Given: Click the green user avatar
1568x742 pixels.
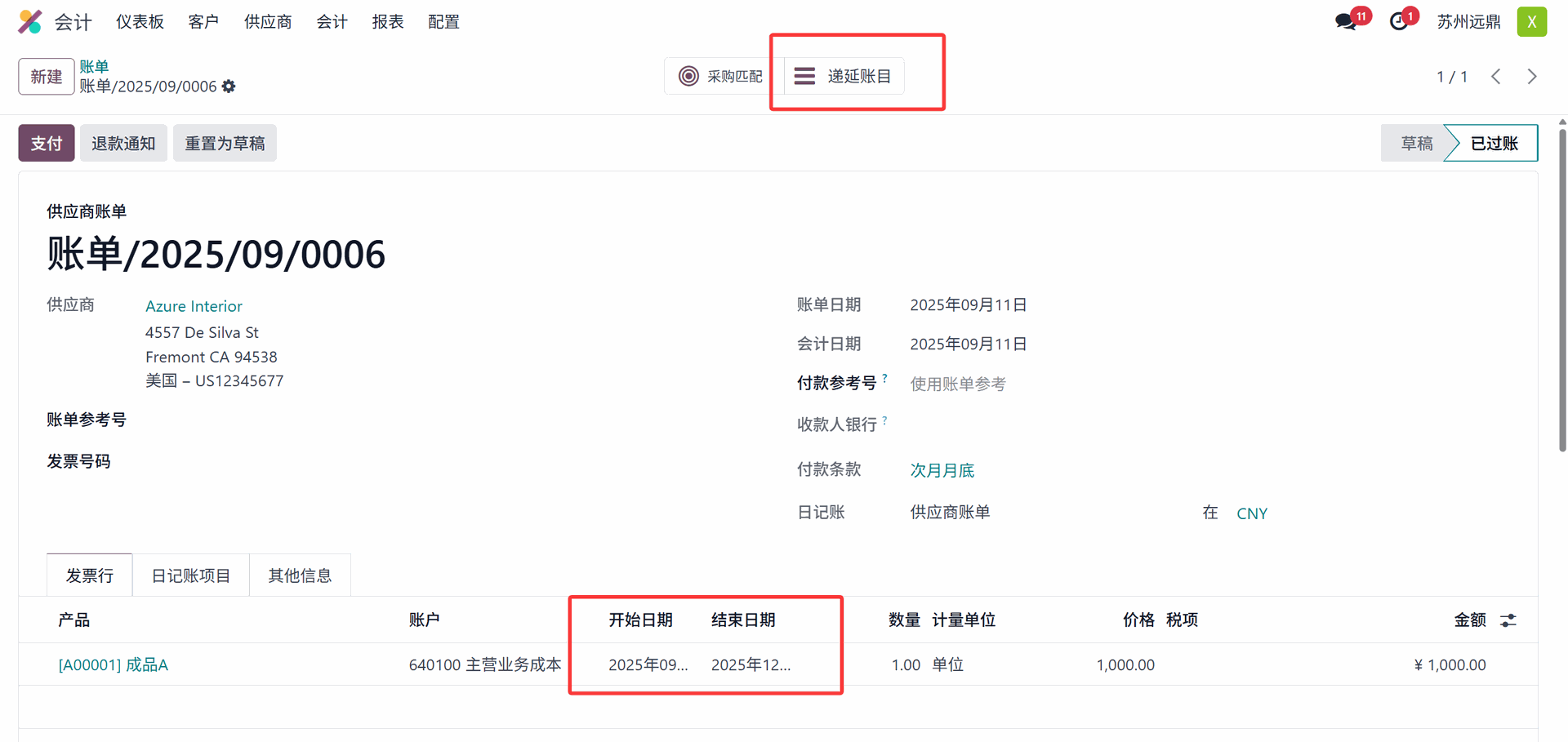Looking at the screenshot, I should [x=1531, y=22].
